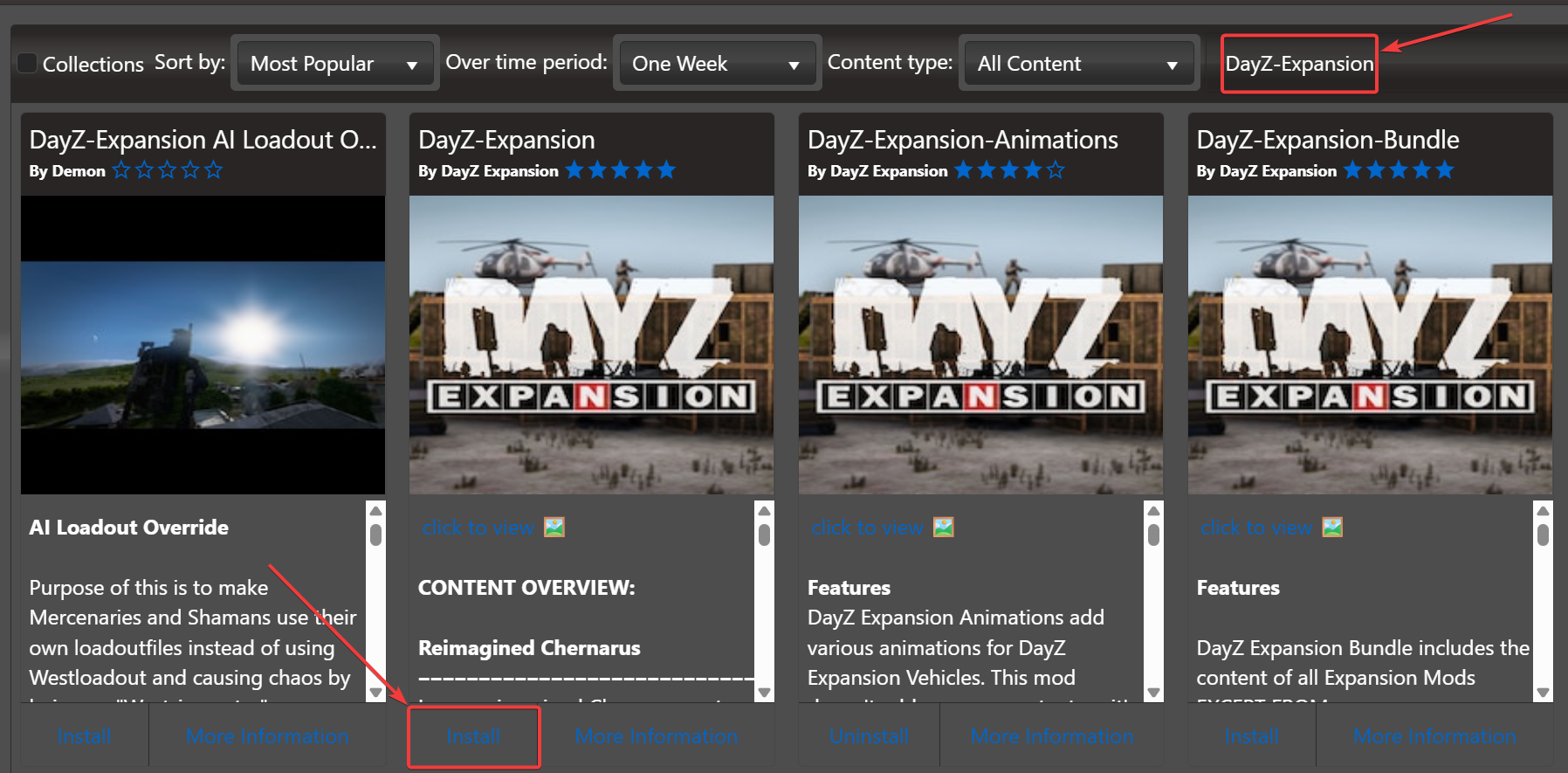
Task: Uninstall DayZ-Expansion-Animations mod
Action: 869,736
